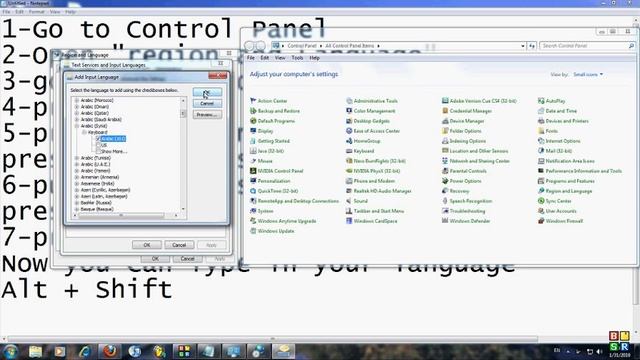Open Personalization item
Image resolution: width=640 pixels, height=360 pixels.
pyautogui.click(x=270, y=181)
